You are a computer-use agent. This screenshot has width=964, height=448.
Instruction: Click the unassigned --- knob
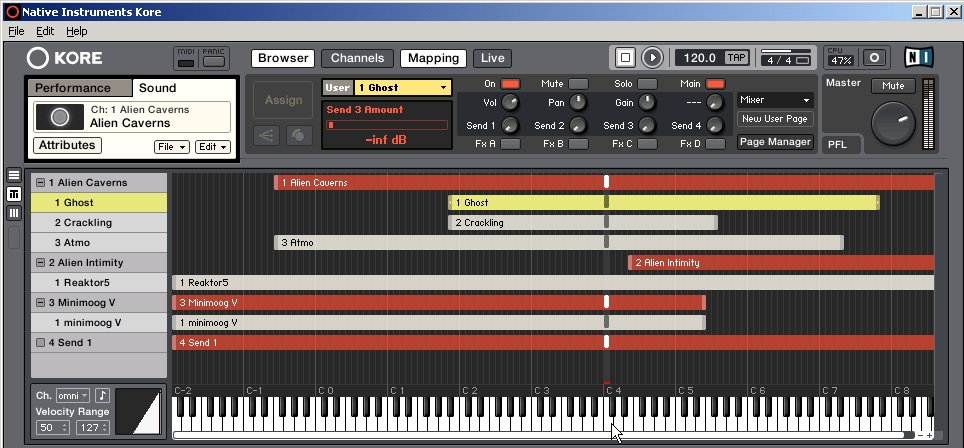(x=714, y=102)
